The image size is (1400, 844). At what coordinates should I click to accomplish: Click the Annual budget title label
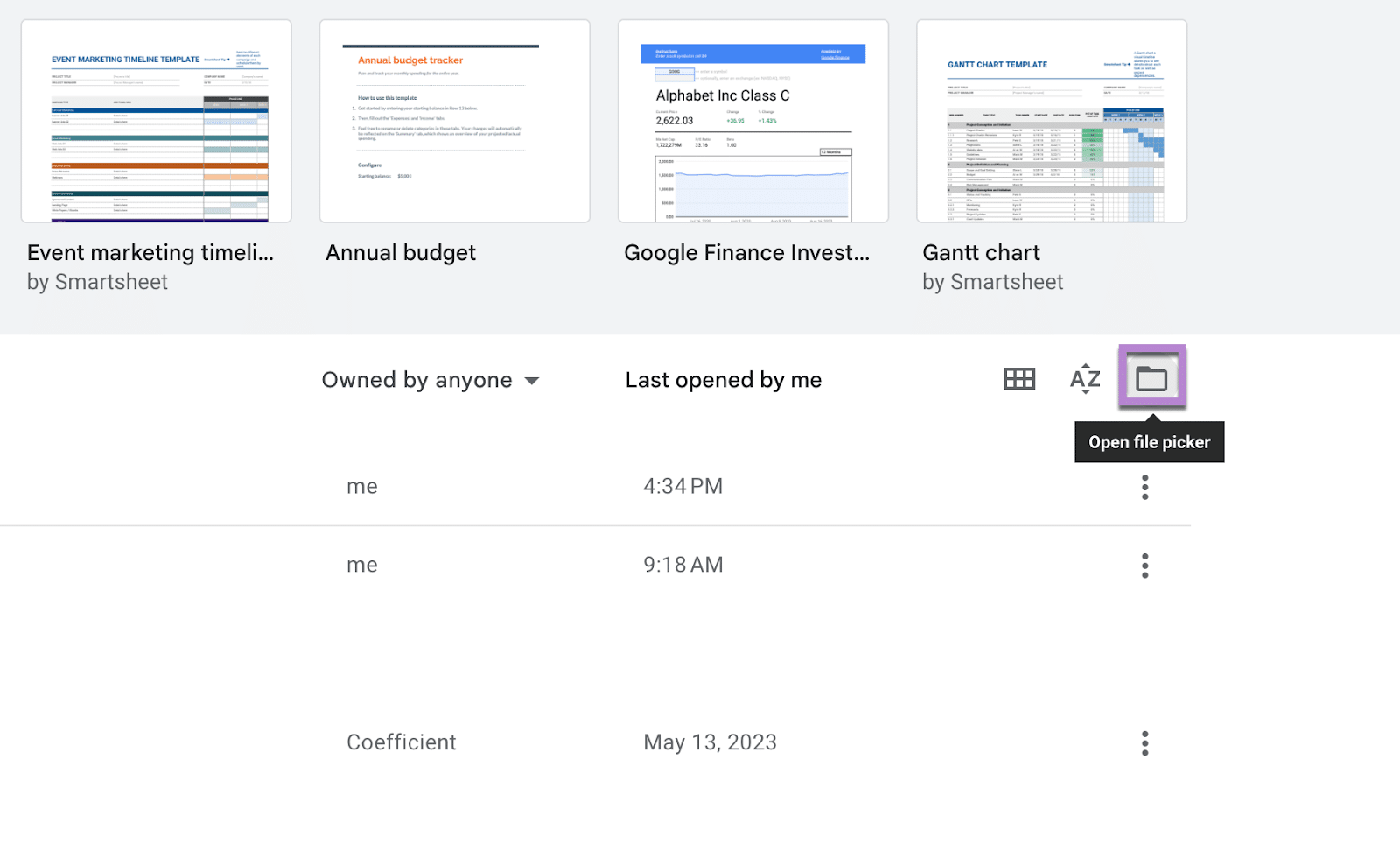401,253
